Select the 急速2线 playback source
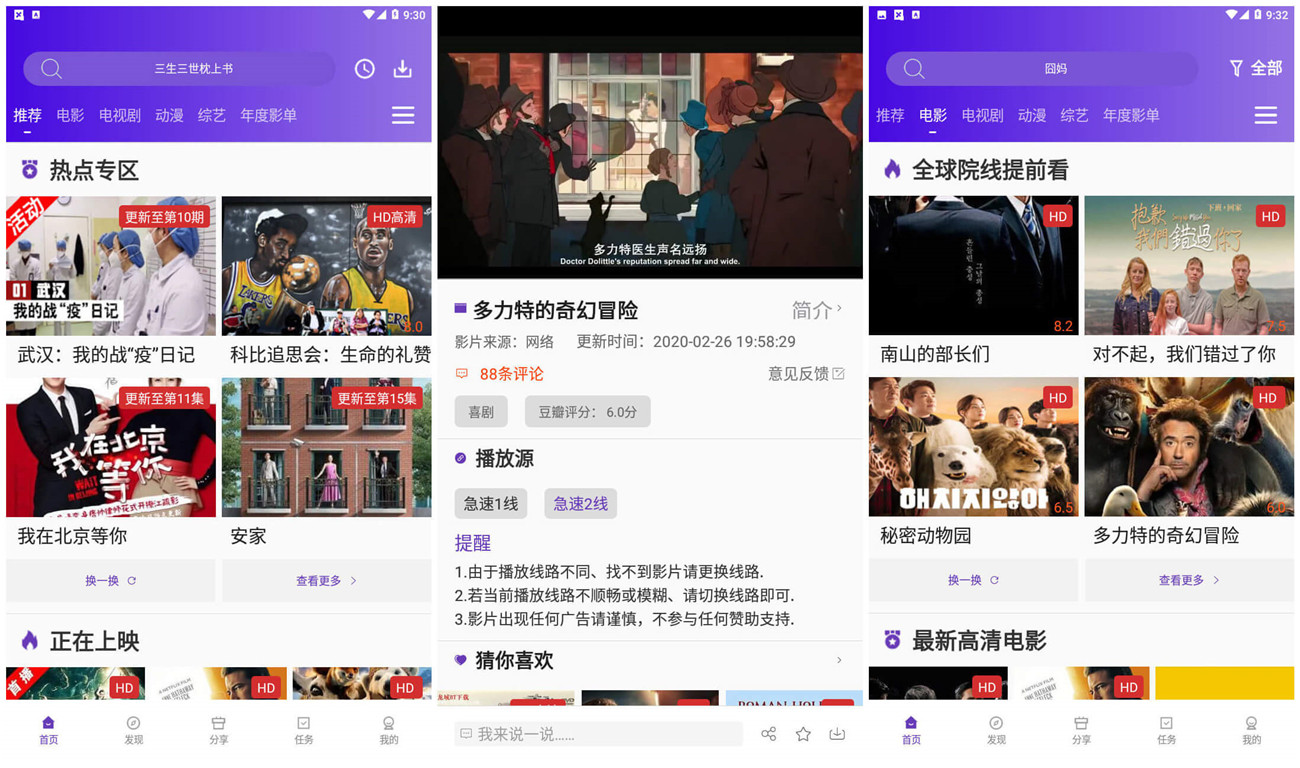Screen dimensions: 1300x768 pos(580,503)
